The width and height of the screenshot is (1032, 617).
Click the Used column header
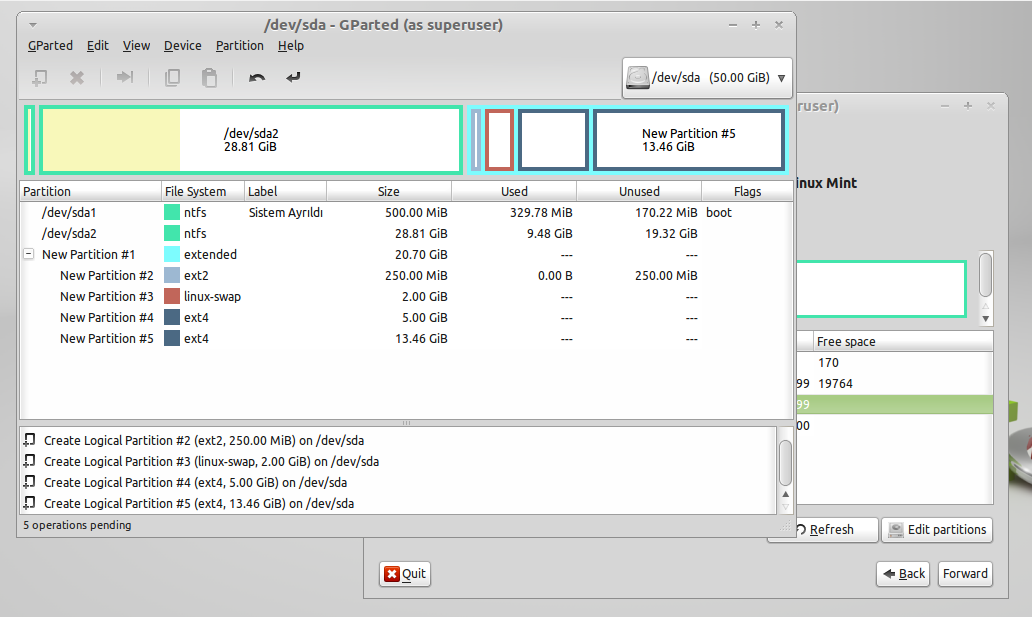(514, 192)
